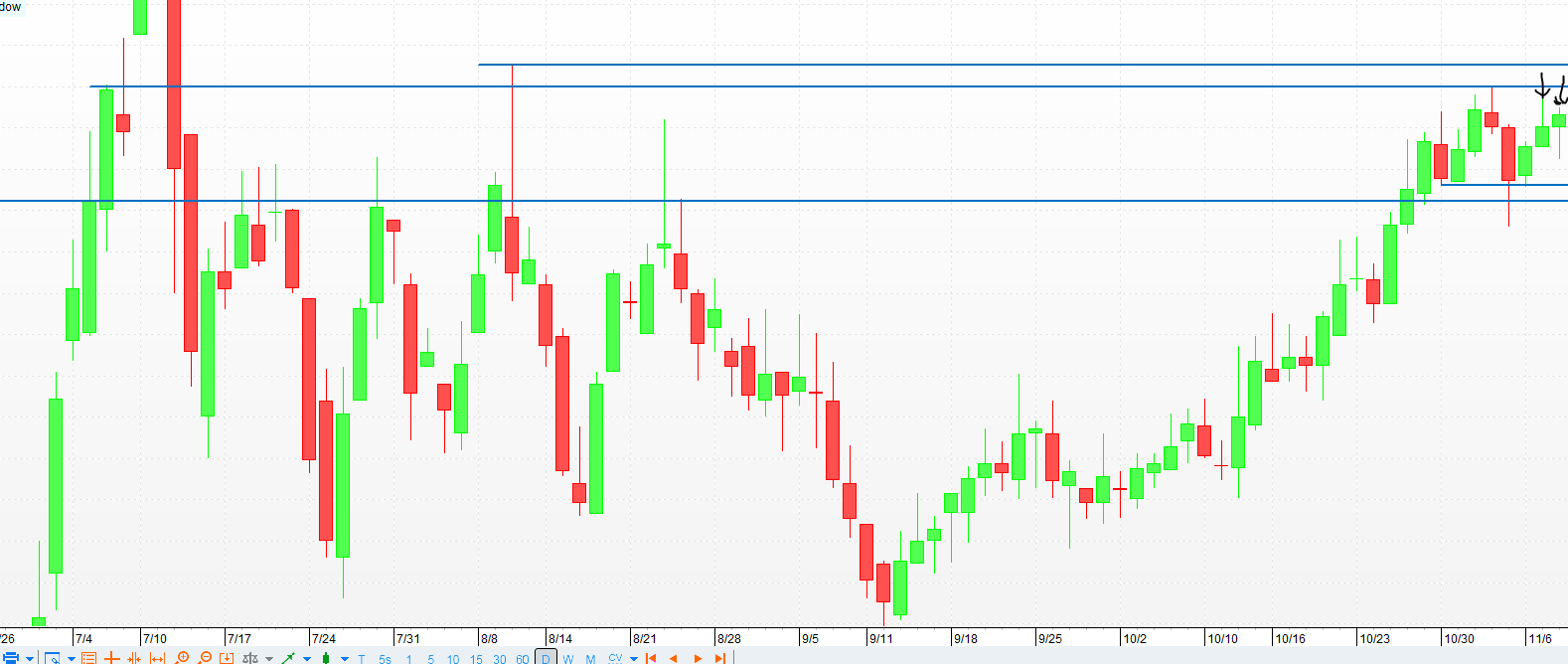Click the 9/11 date label on time axis

point(880,638)
